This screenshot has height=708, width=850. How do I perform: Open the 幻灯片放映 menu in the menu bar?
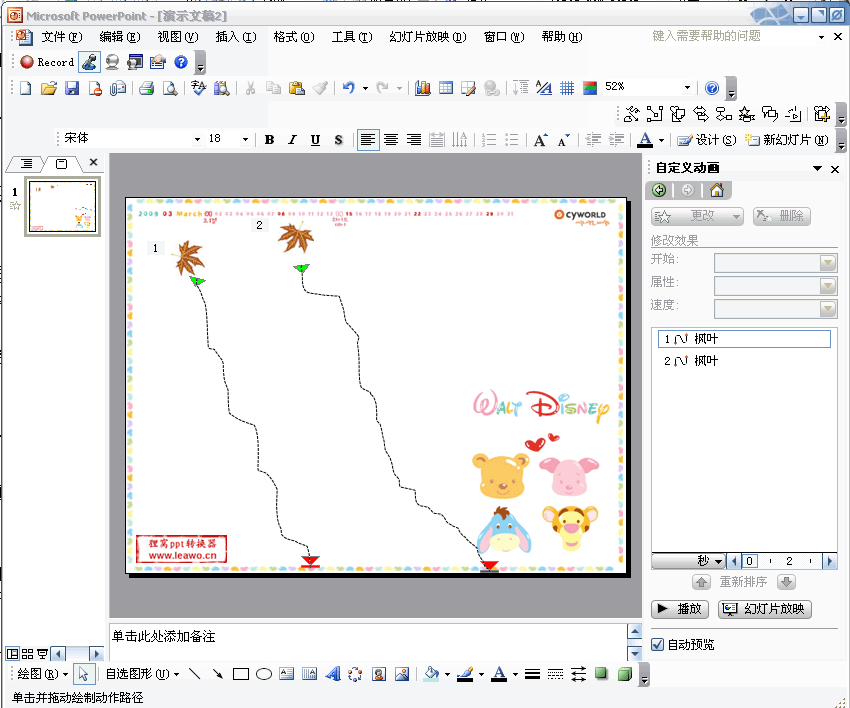427,37
